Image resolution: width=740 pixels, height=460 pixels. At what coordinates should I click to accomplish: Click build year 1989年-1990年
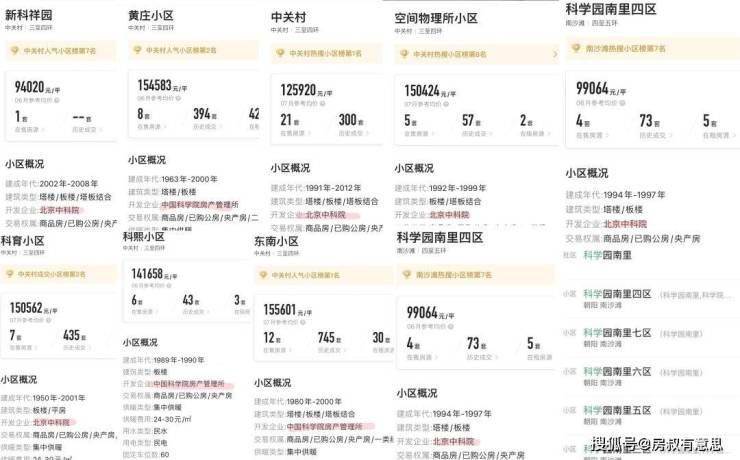click(x=179, y=360)
